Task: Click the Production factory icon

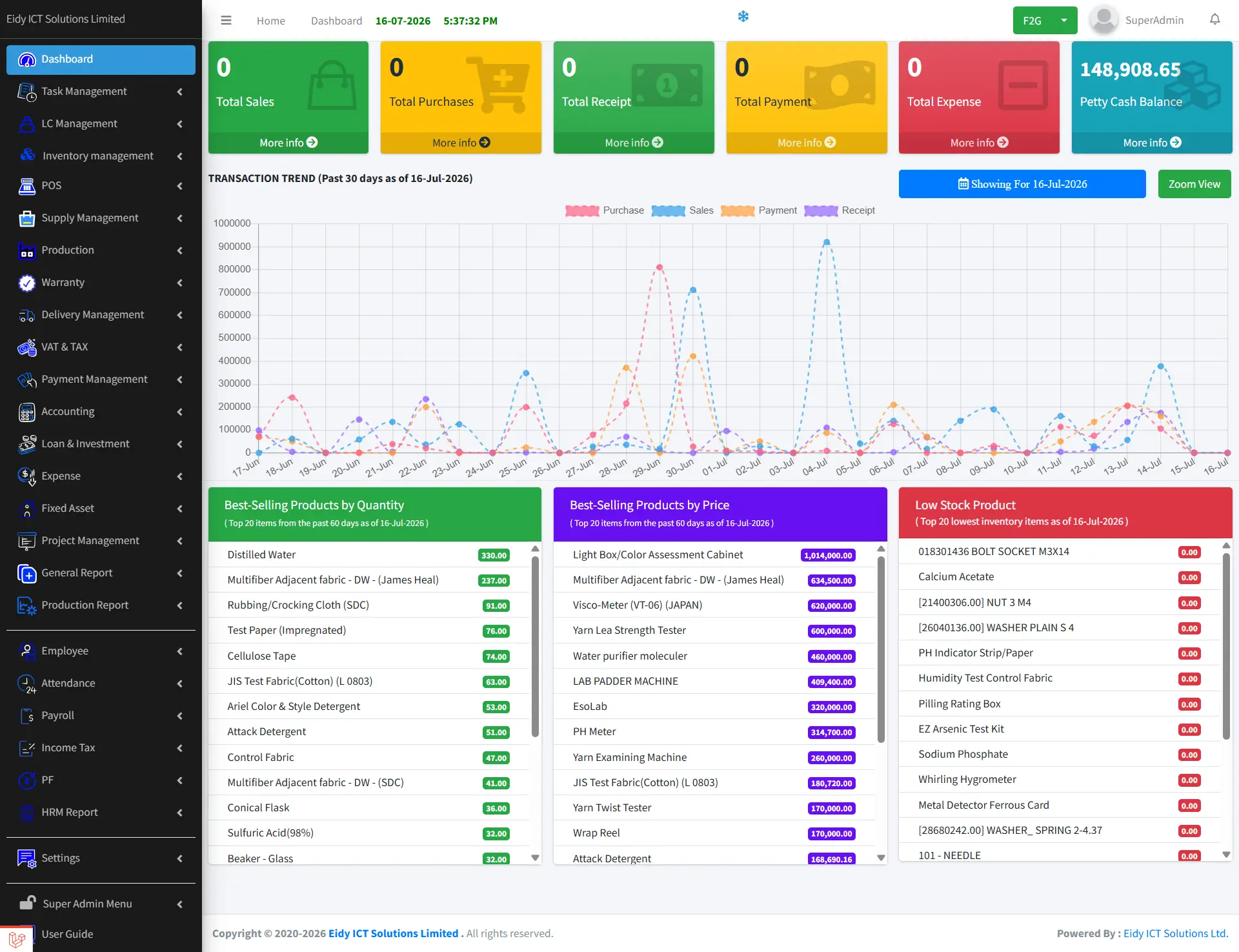Action: (26, 250)
